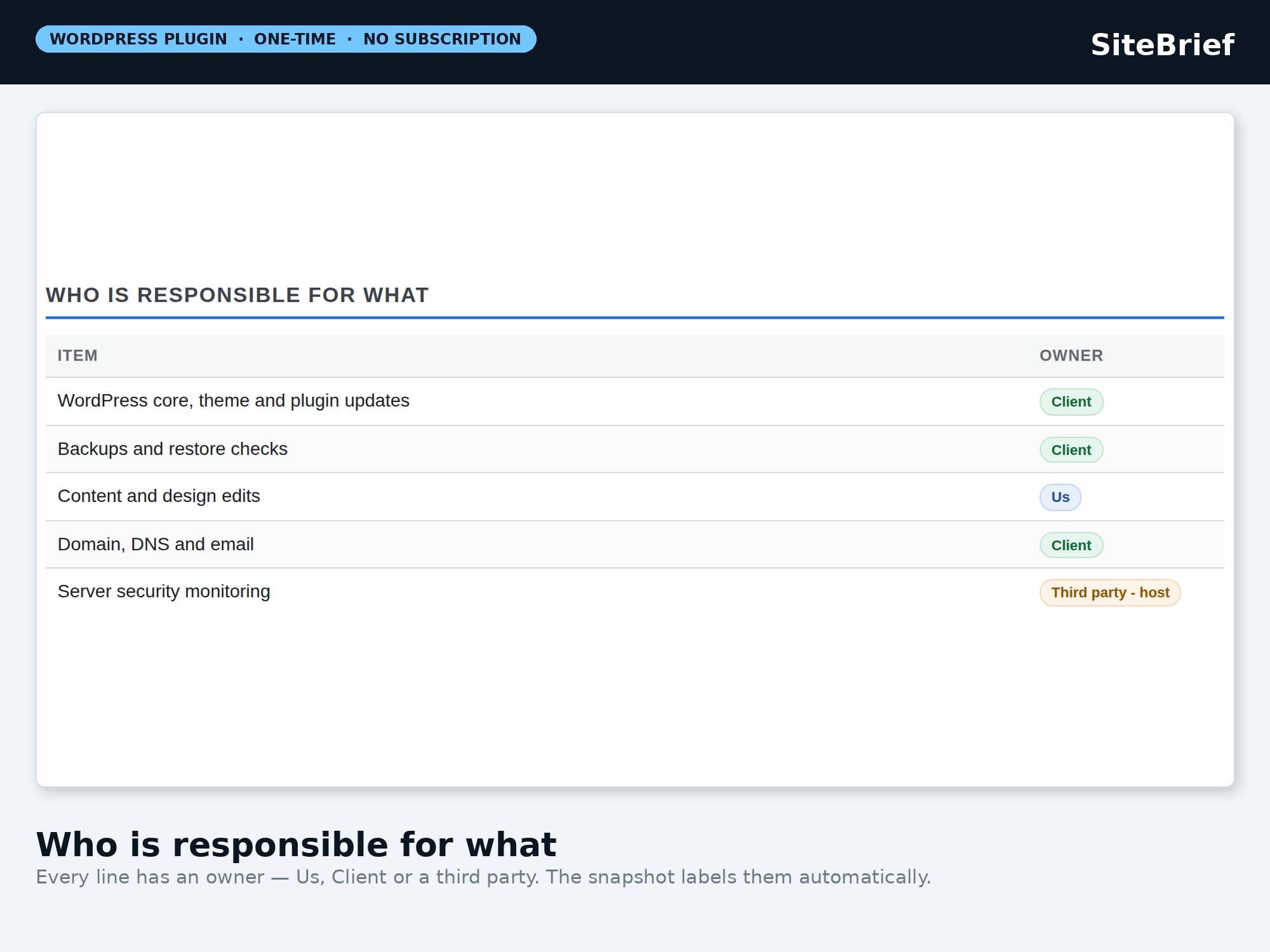Viewport: 1270px width, 952px height.
Task: Click the Us owner badge
Action: pyautogui.click(x=1060, y=497)
